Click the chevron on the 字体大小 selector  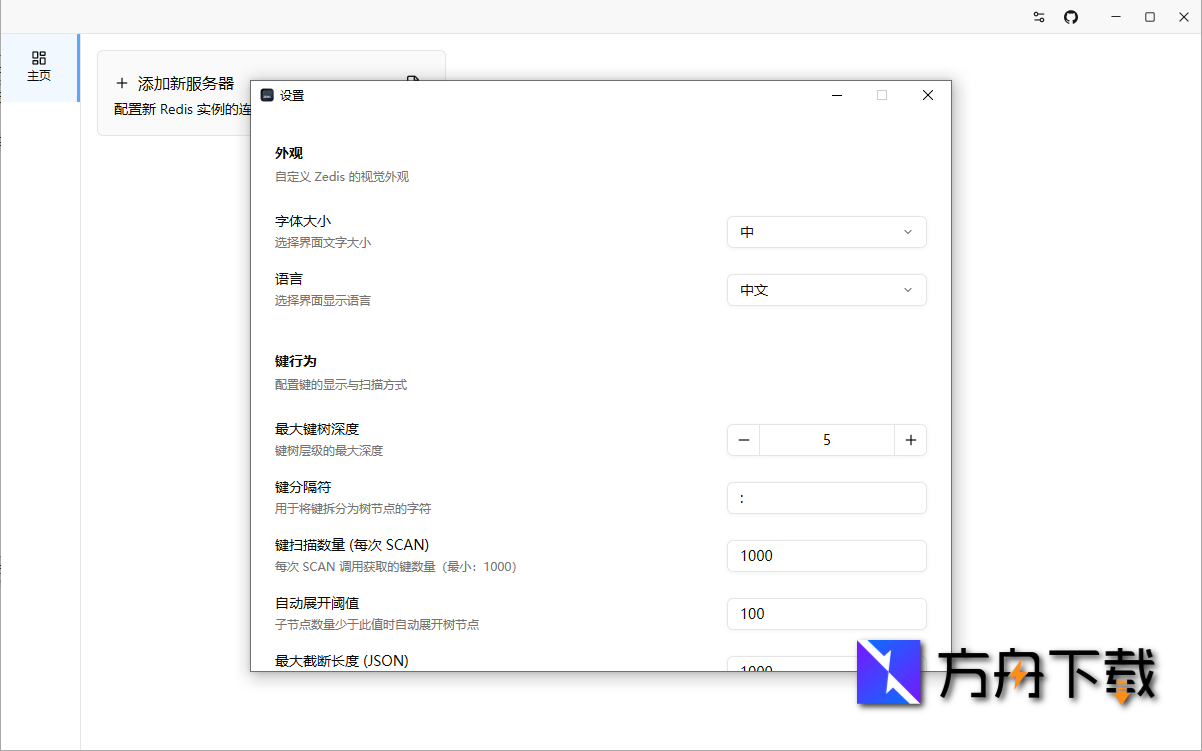point(909,232)
